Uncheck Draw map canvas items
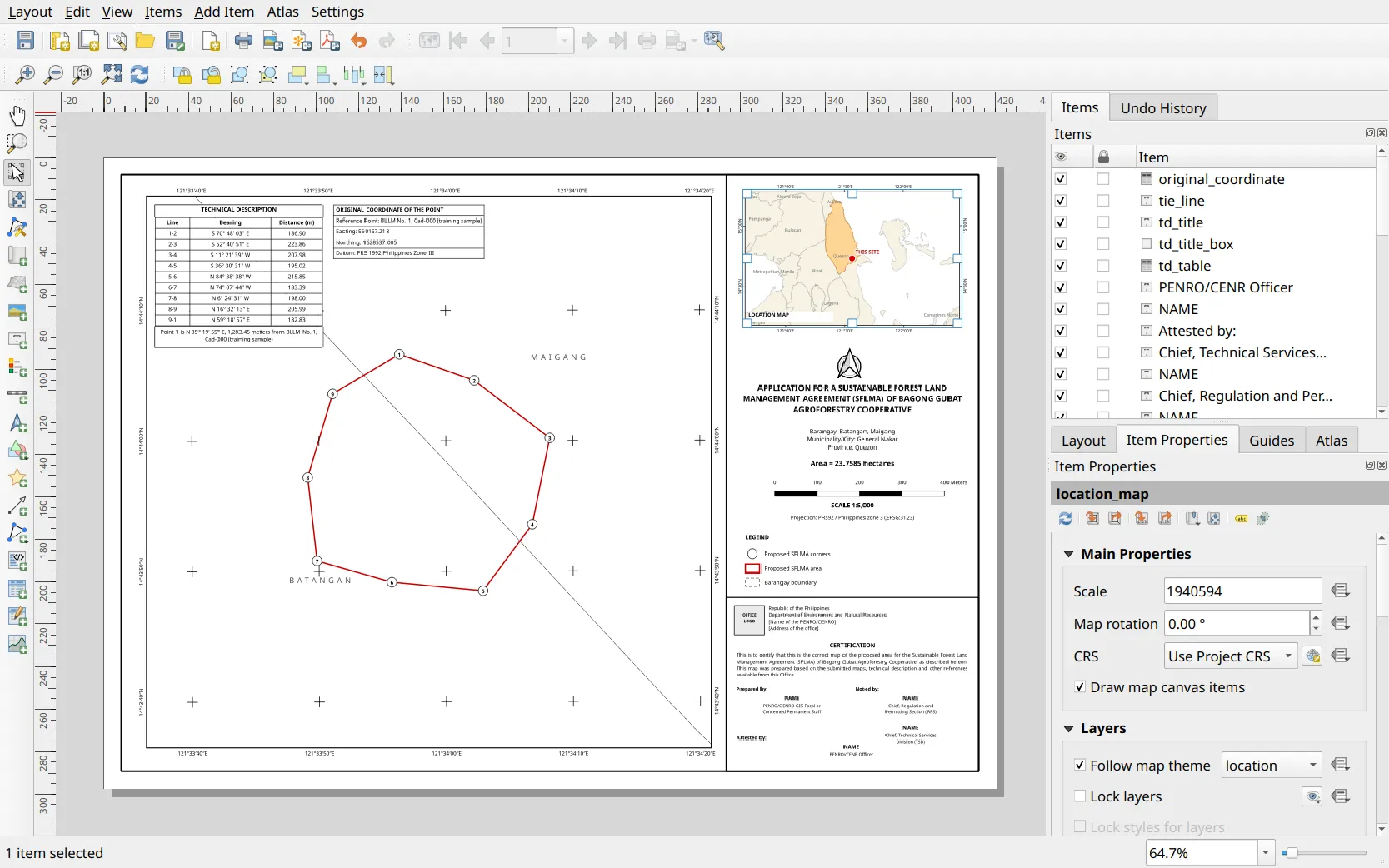 (x=1080, y=687)
